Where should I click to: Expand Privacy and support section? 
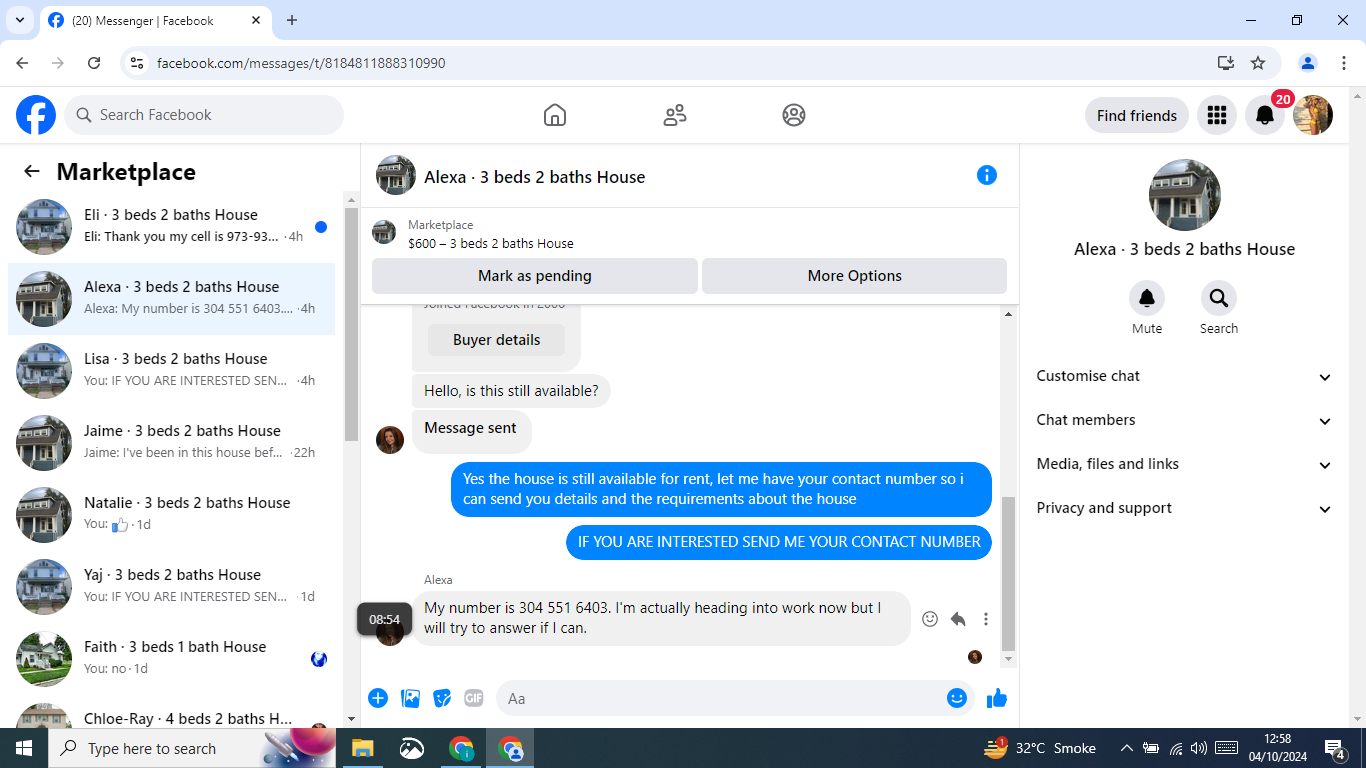coord(1184,508)
